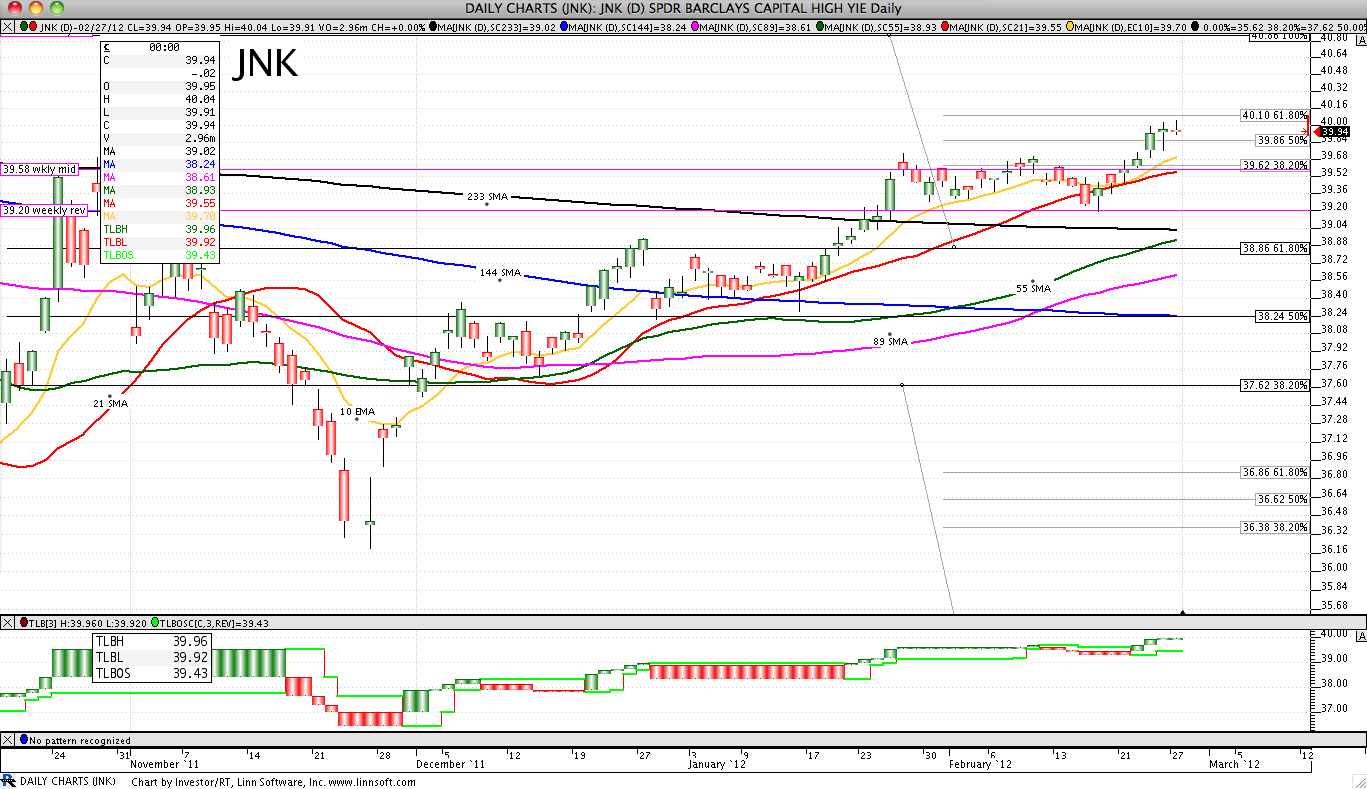Click the yellow 'MA 39.70' row in data box
The width and height of the screenshot is (1367, 789).
click(x=159, y=215)
